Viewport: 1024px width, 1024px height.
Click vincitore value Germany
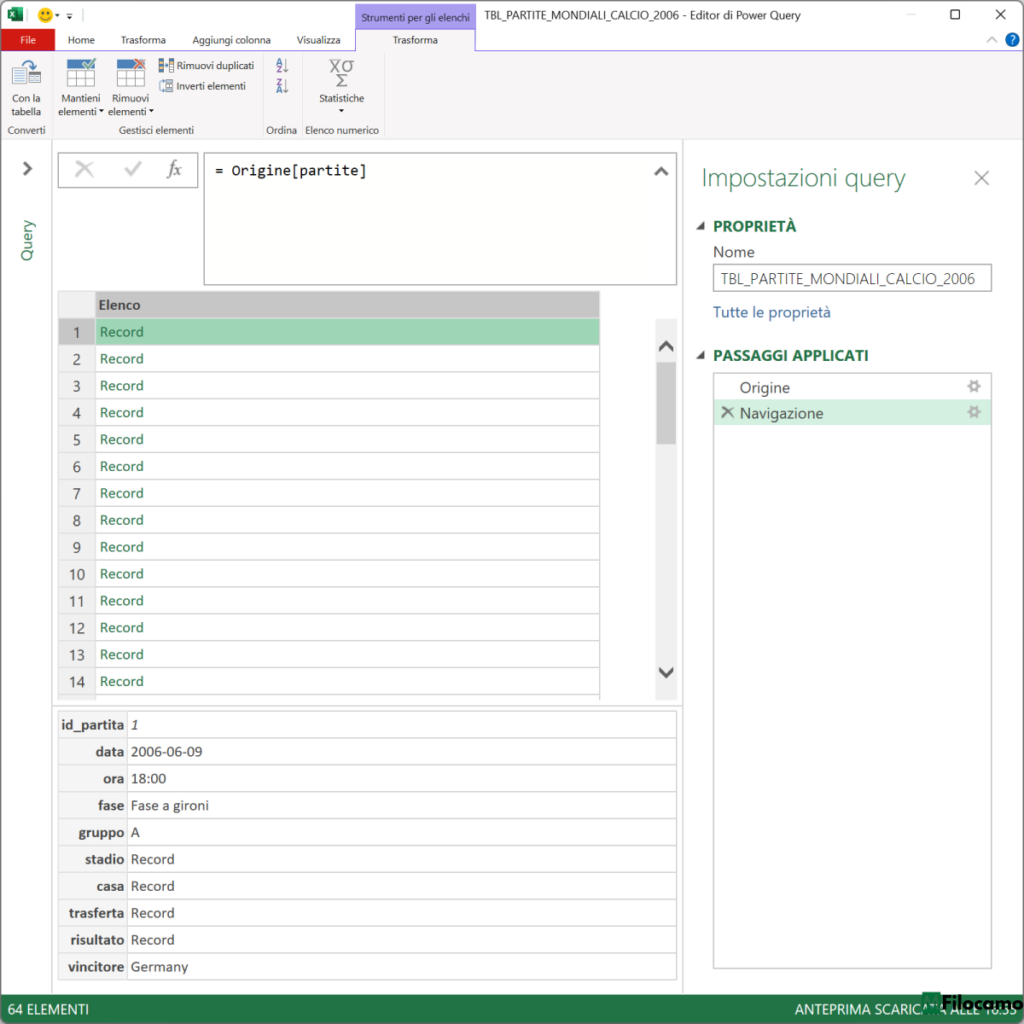159,967
